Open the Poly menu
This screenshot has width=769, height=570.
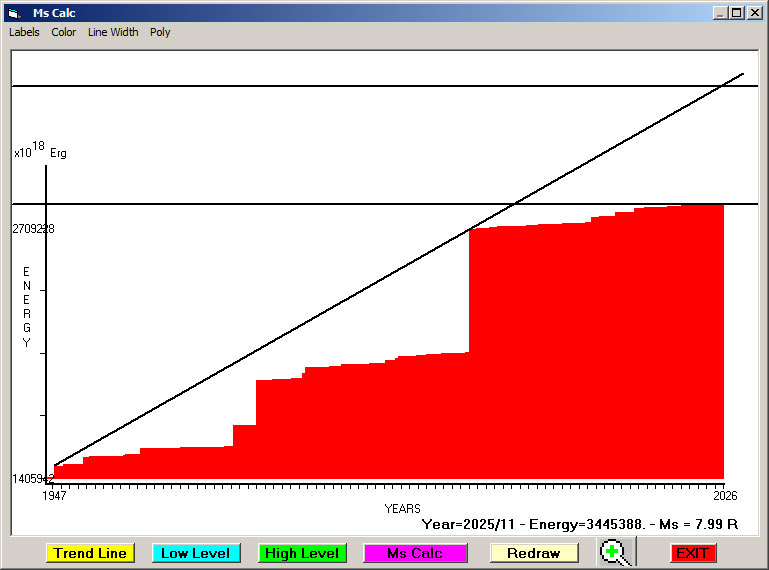point(160,32)
